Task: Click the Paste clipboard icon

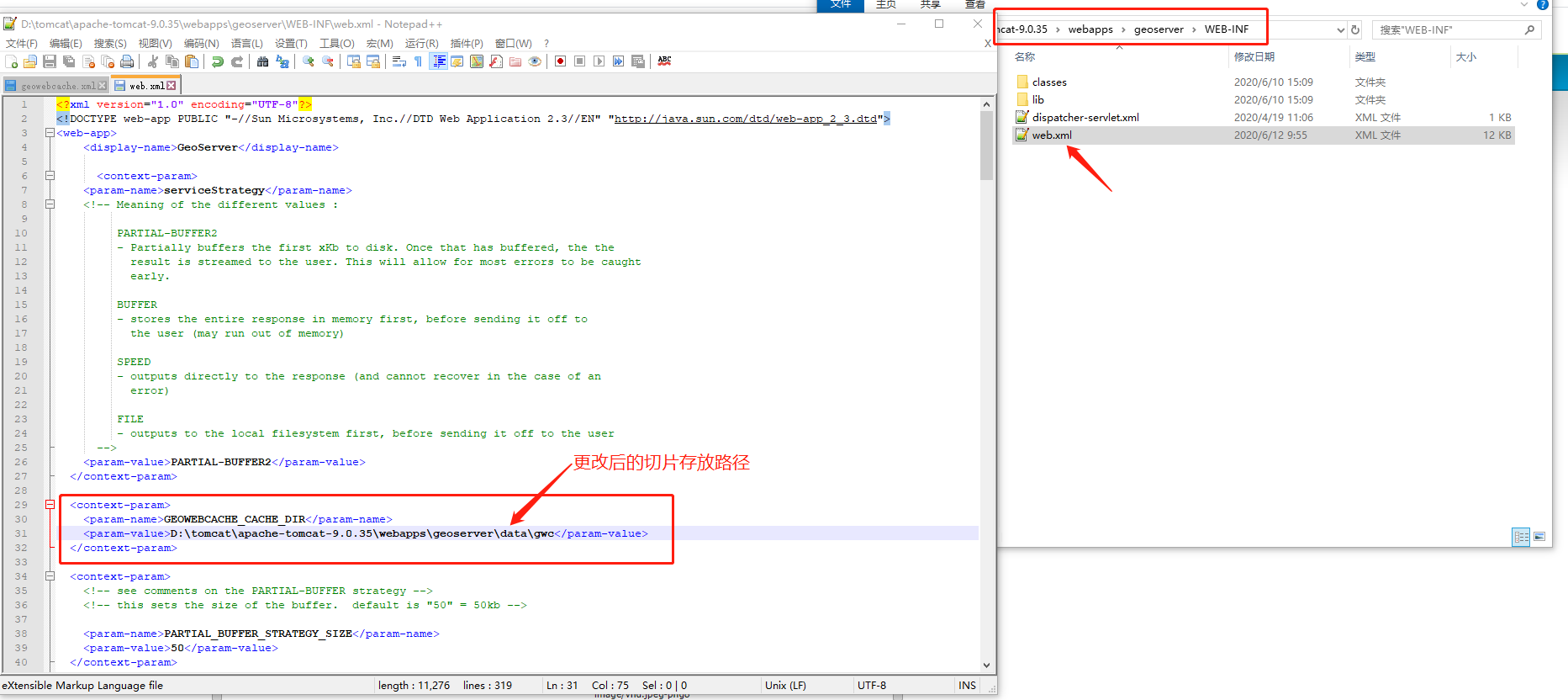Action: click(192, 61)
